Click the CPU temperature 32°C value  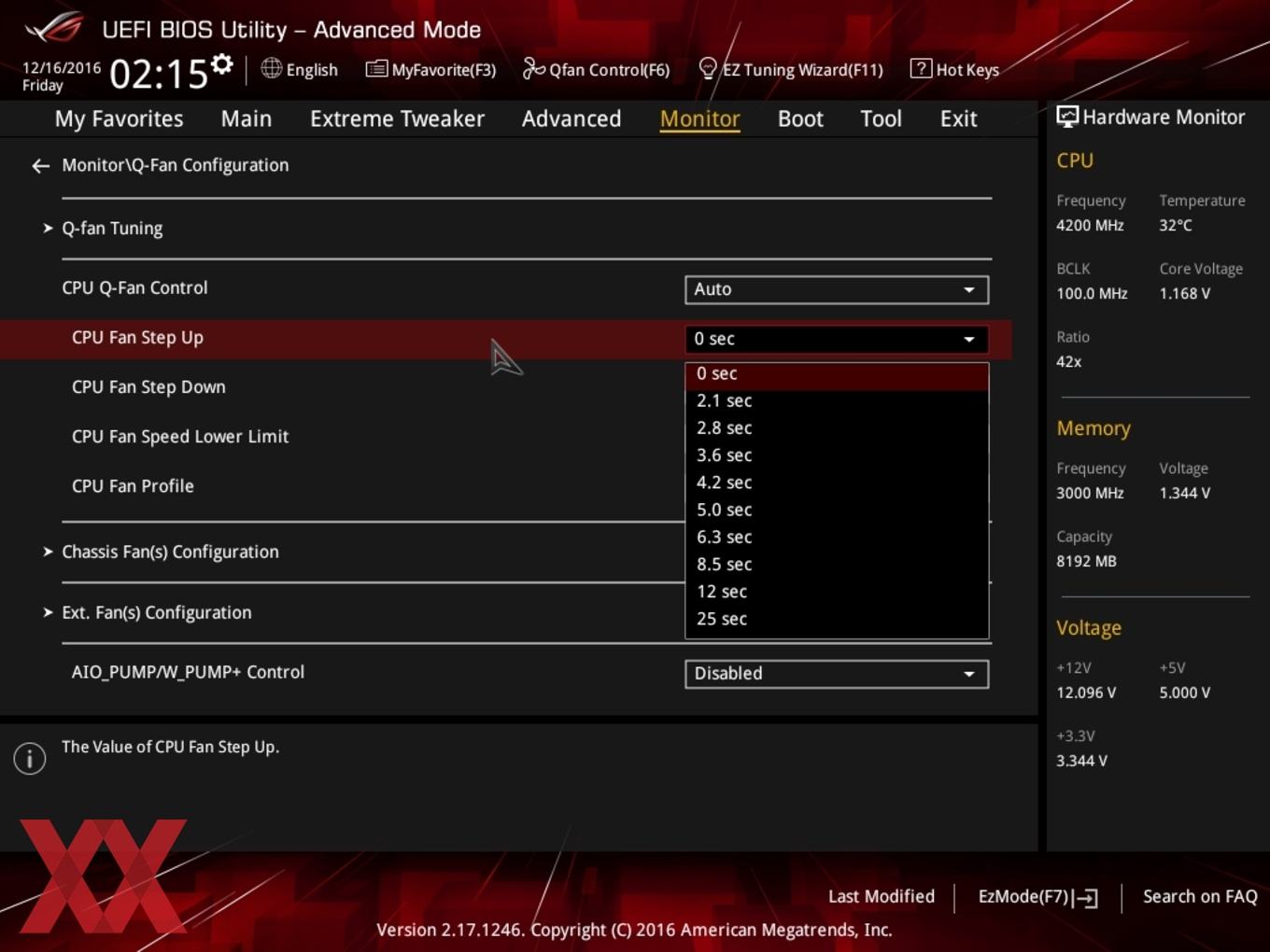[1176, 226]
